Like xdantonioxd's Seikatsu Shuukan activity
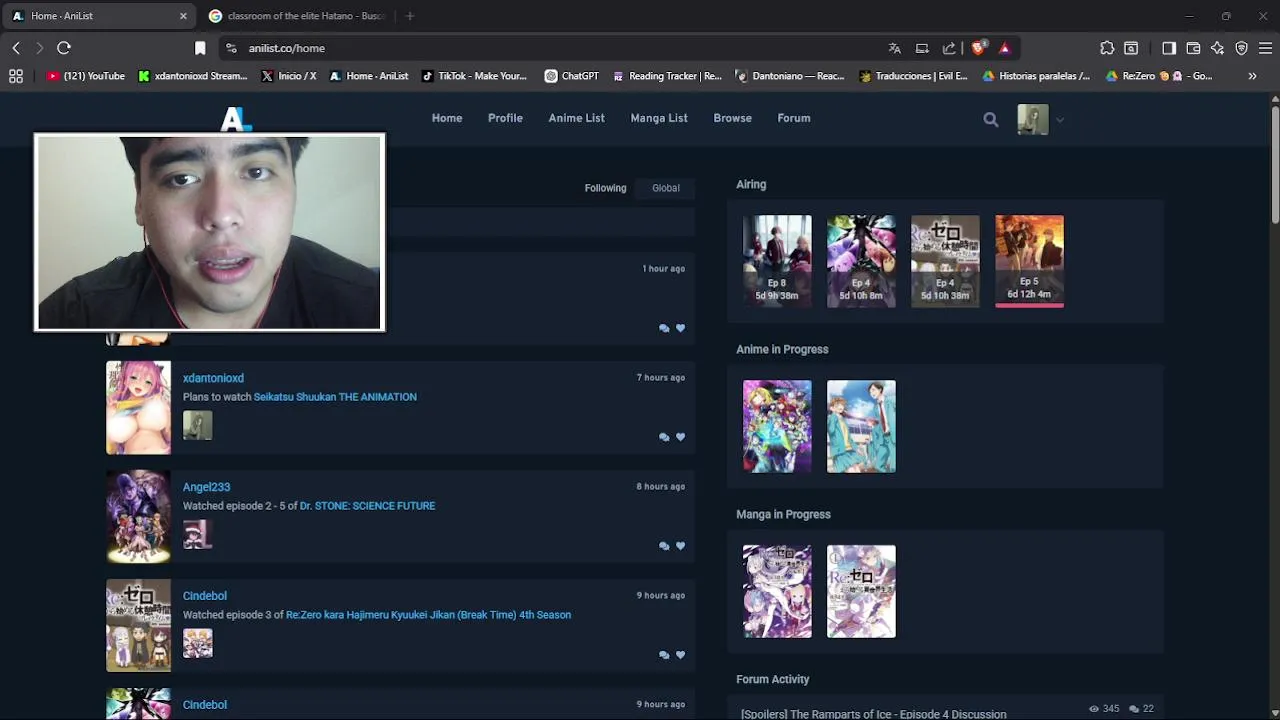 pos(681,437)
